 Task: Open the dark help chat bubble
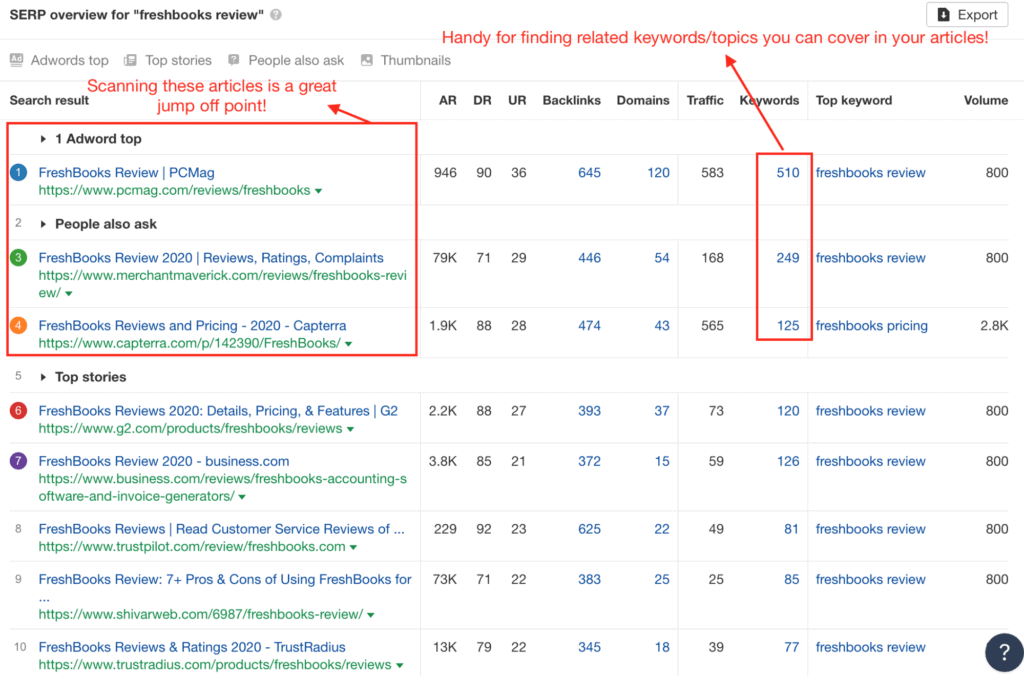(x=1003, y=652)
